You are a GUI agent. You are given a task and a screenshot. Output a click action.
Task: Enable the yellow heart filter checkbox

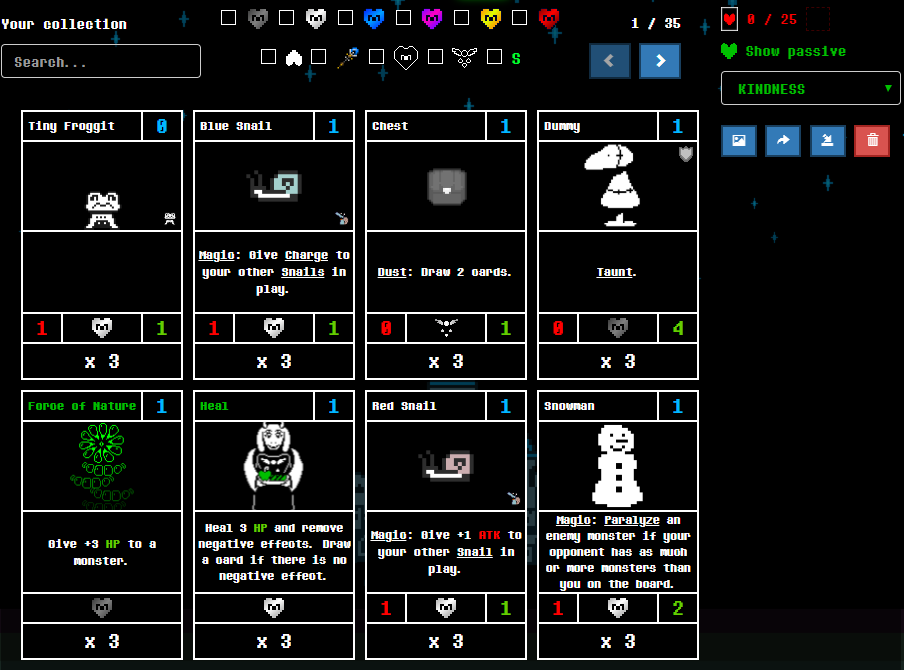pos(461,17)
